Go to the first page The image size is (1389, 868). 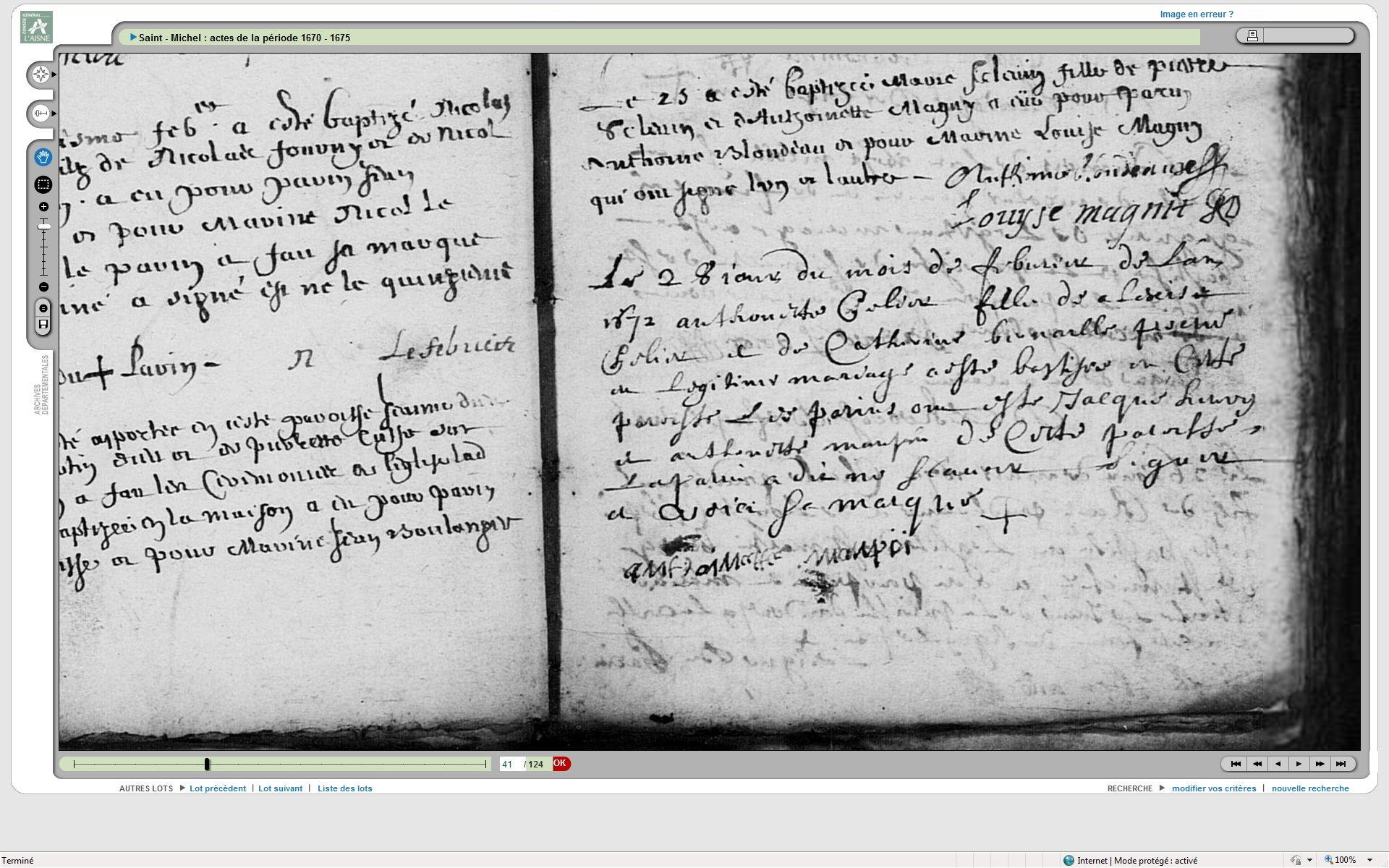point(1236,764)
